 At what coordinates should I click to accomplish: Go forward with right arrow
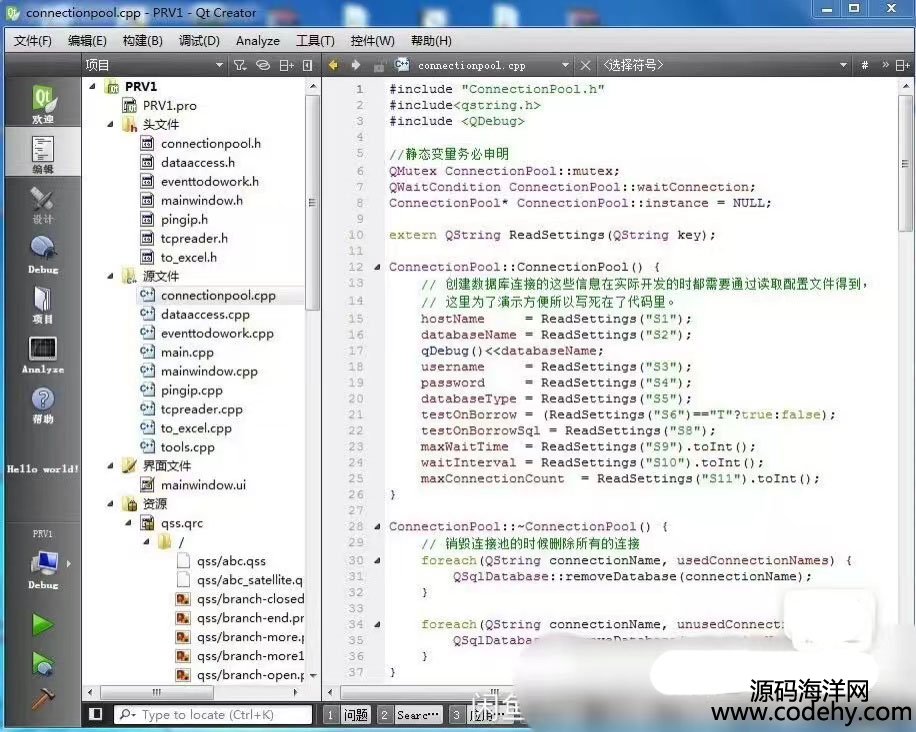[356, 65]
